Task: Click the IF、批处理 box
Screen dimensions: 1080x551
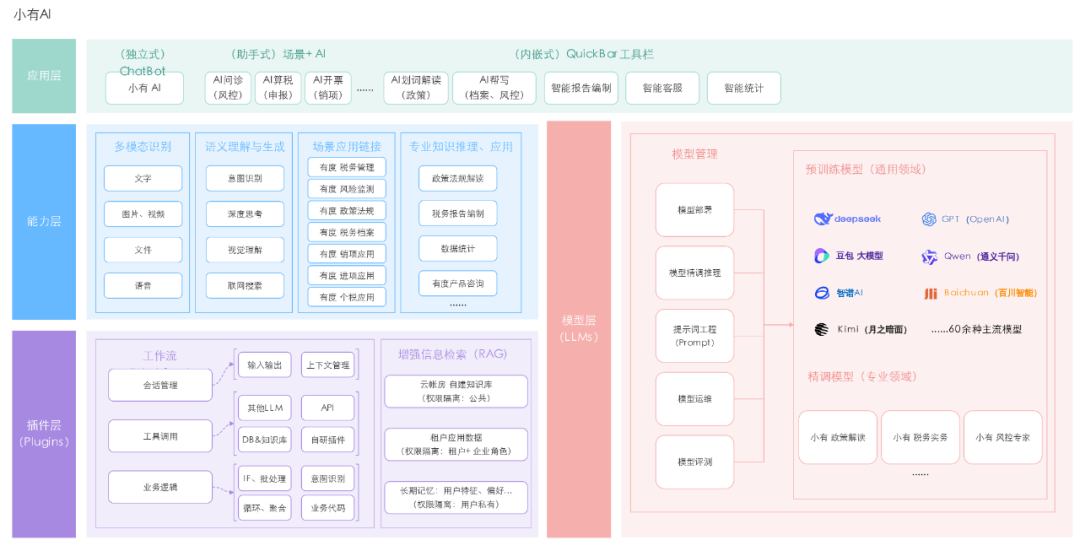Action: [265, 479]
